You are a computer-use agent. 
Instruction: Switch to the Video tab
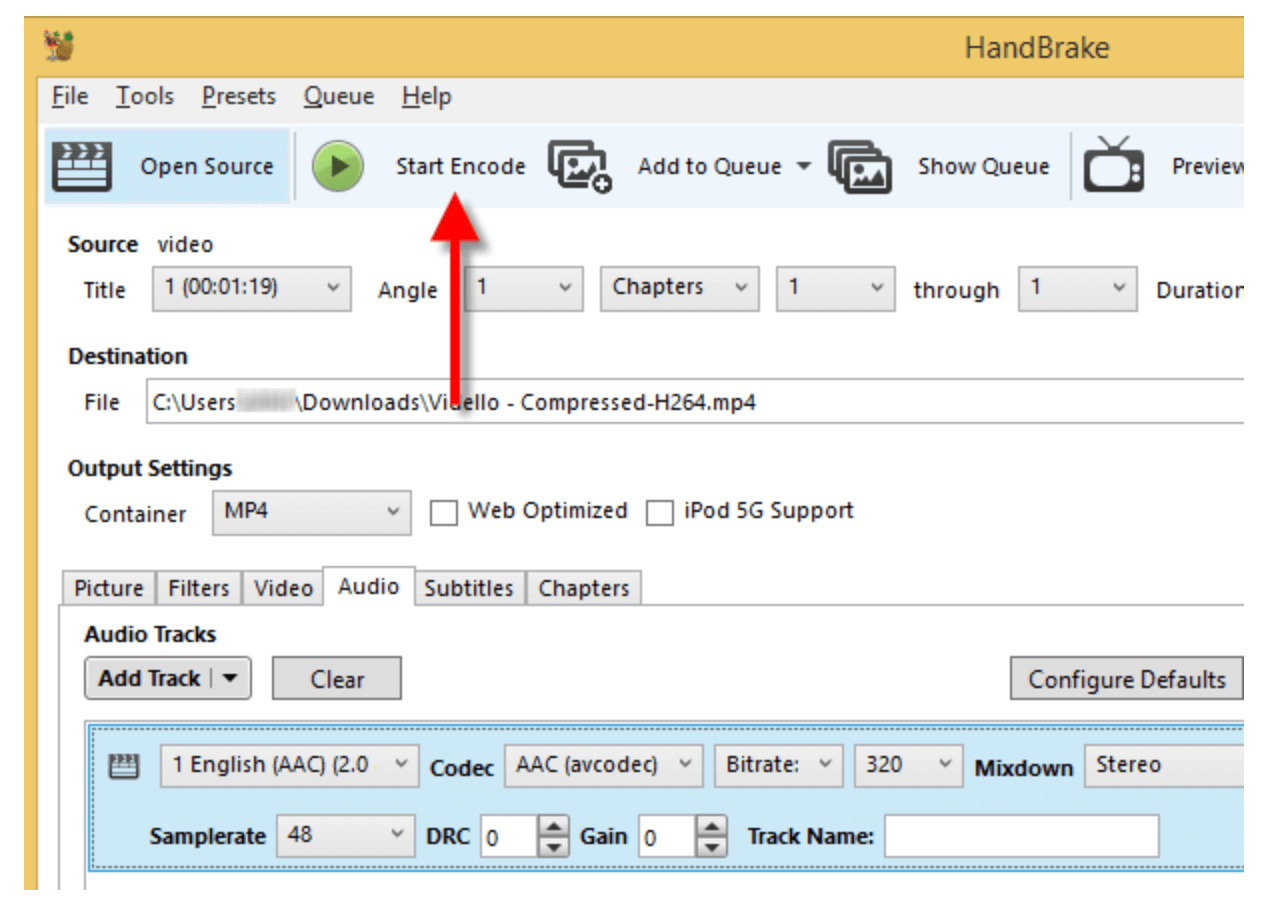283,588
